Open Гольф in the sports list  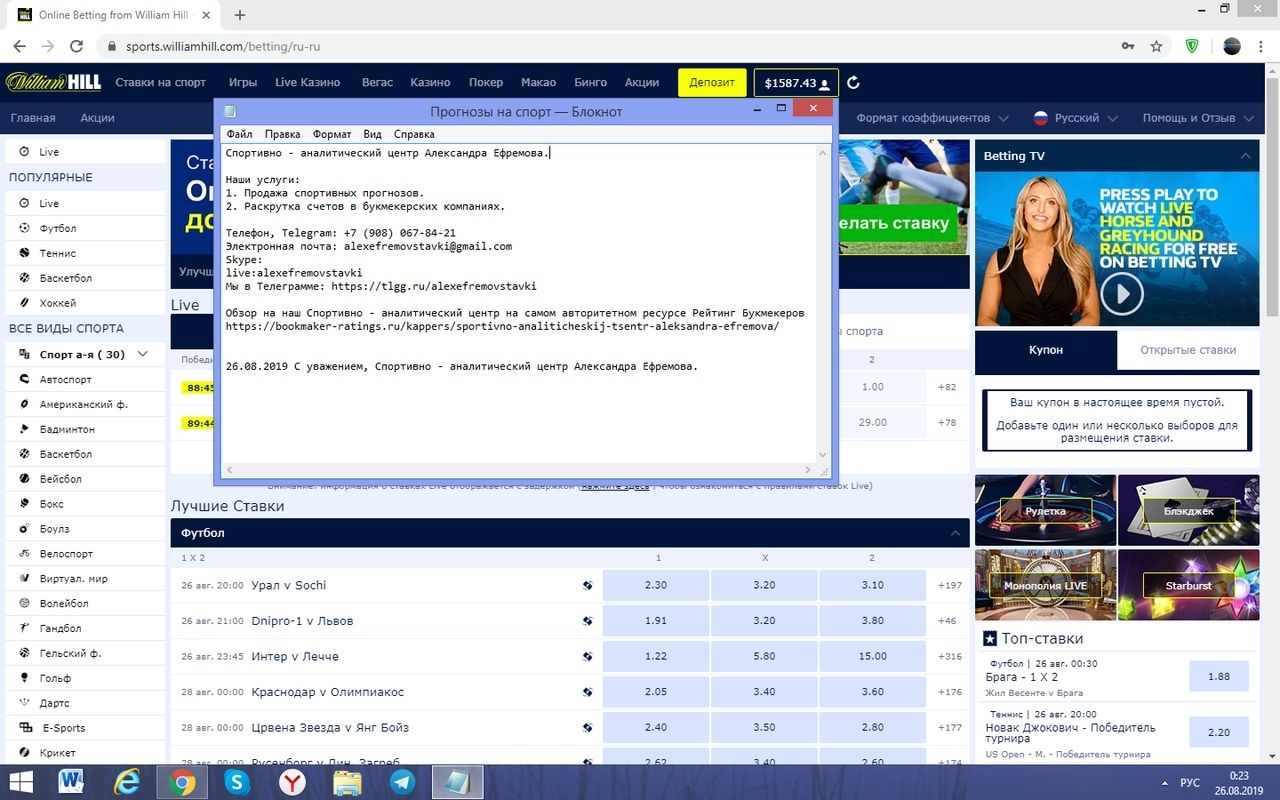(85, 678)
